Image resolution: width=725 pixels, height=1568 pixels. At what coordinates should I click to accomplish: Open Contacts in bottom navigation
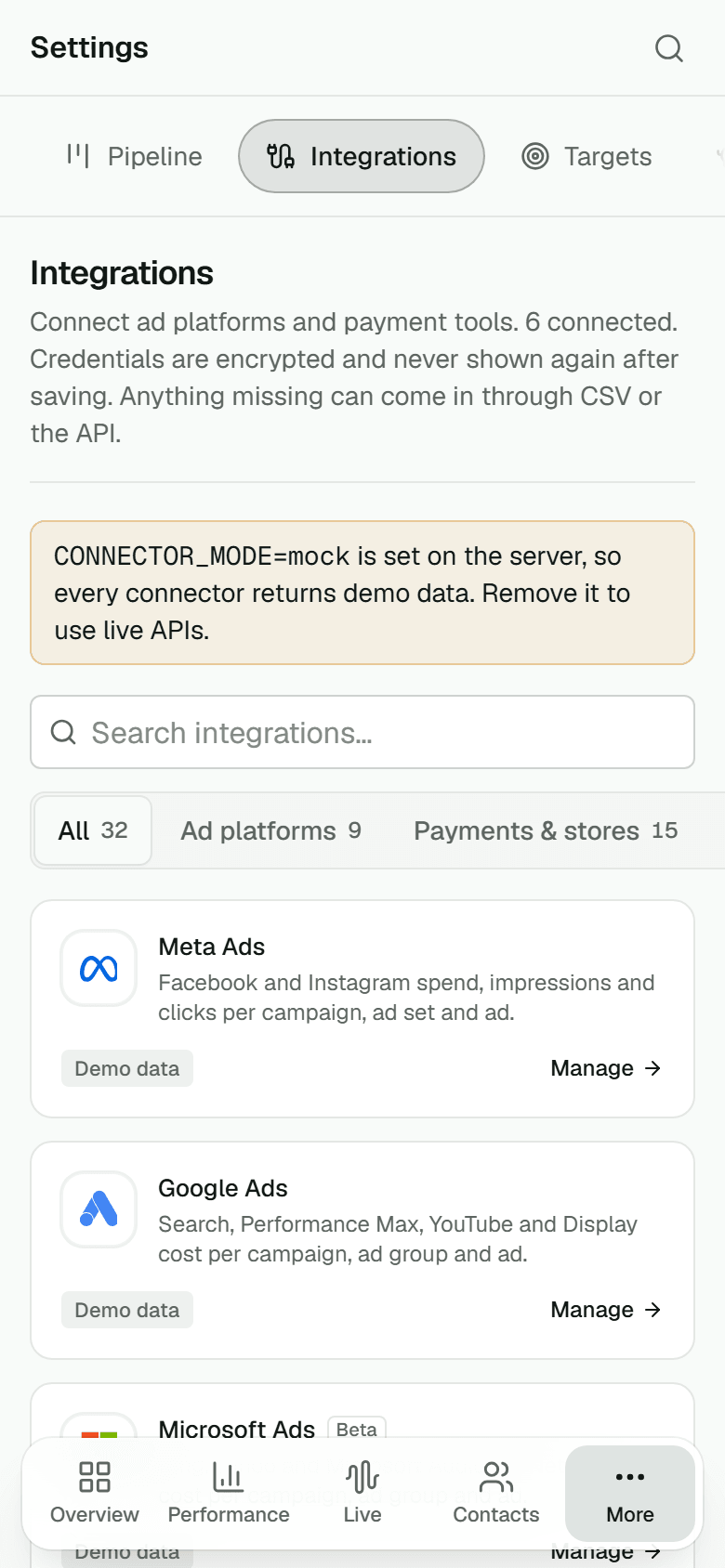point(496,1493)
